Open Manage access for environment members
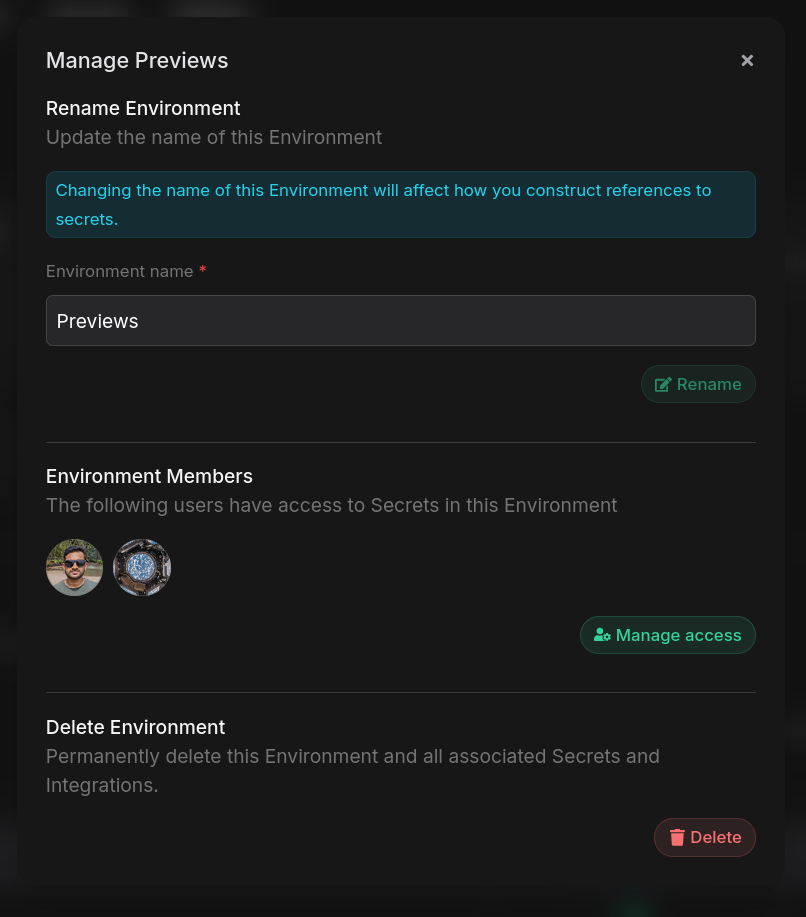 [668, 635]
